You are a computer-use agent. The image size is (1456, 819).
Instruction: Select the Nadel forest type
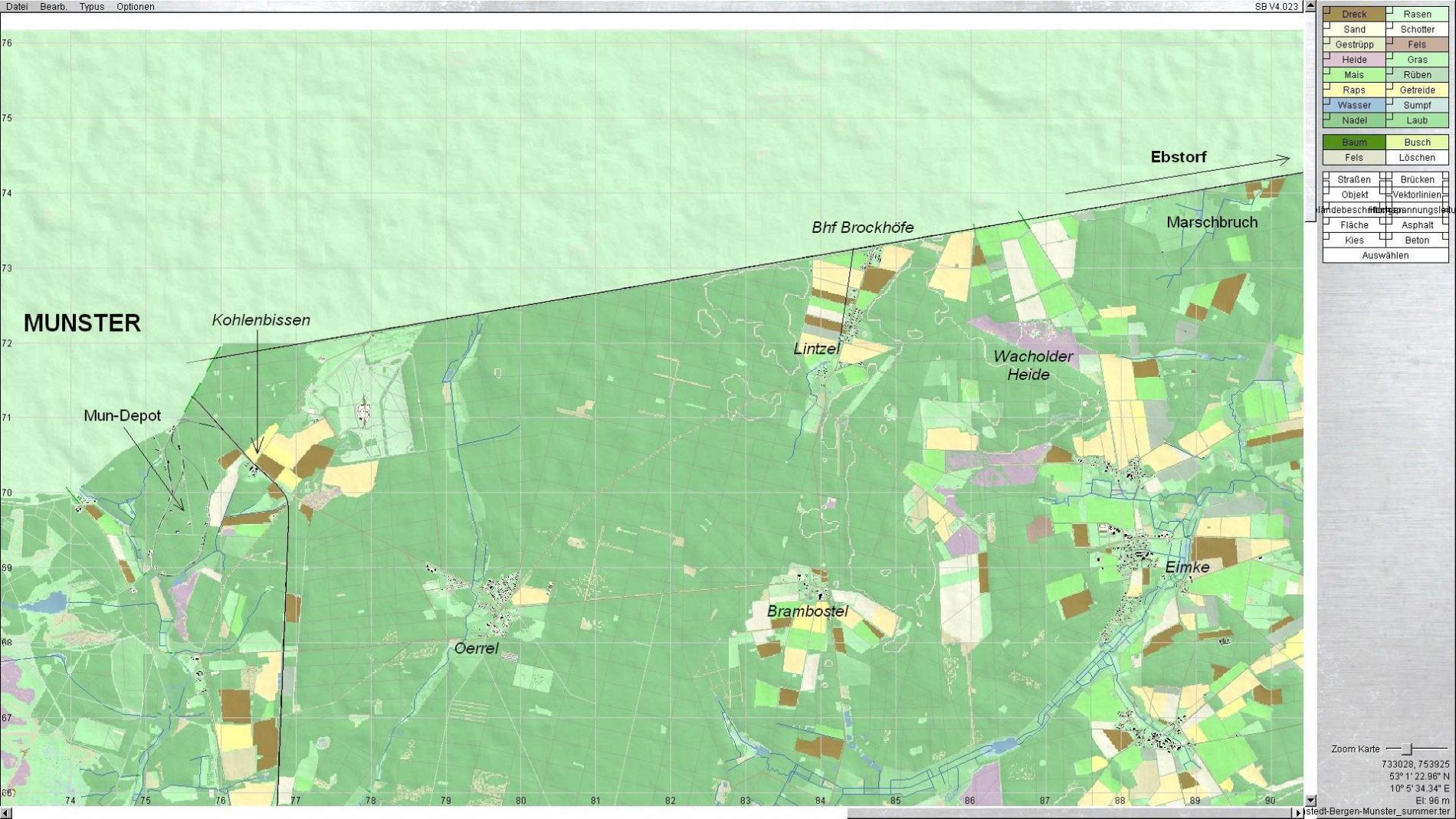point(1354,120)
